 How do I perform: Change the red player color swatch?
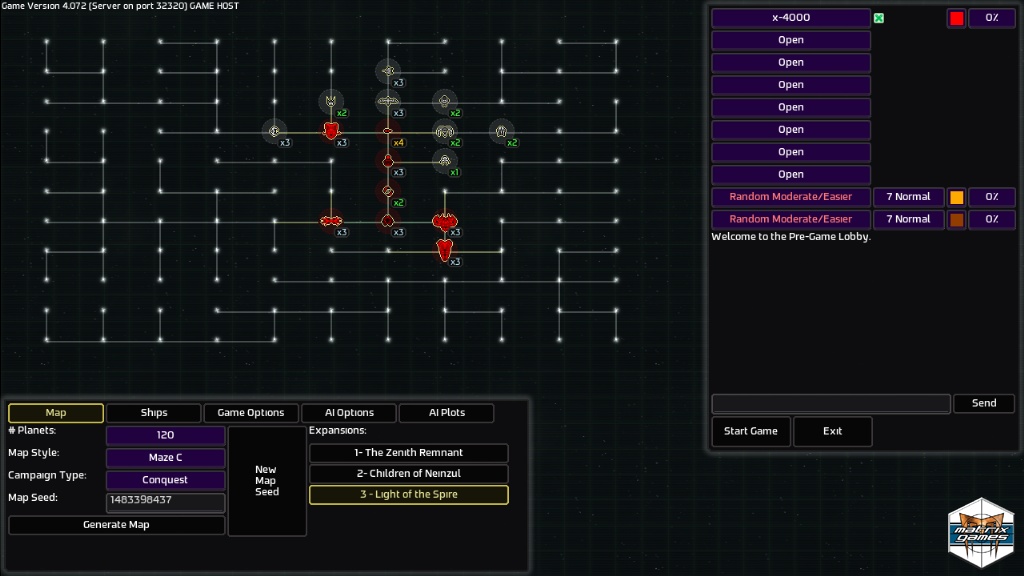point(957,18)
